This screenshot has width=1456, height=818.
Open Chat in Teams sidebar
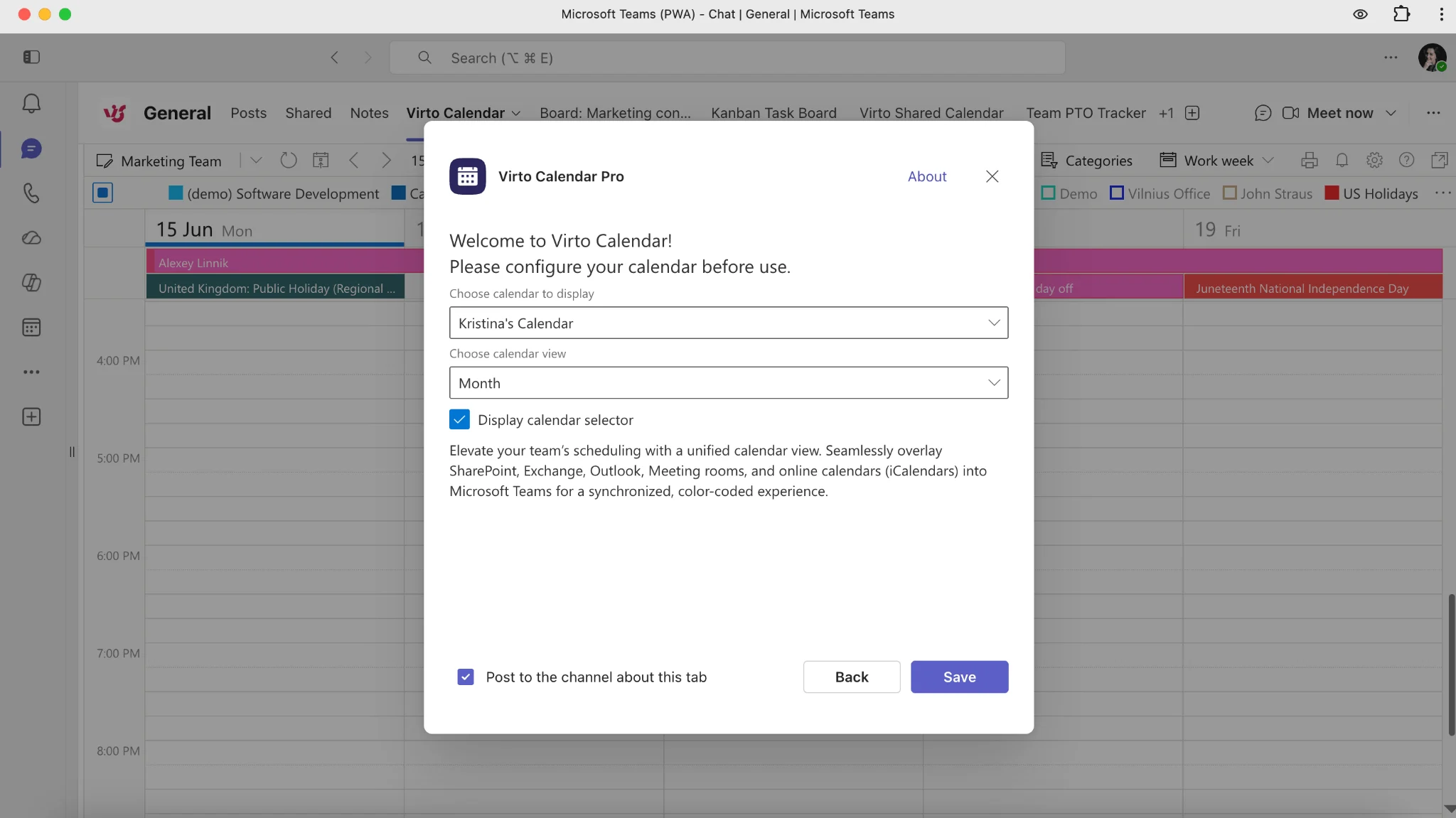click(x=31, y=149)
